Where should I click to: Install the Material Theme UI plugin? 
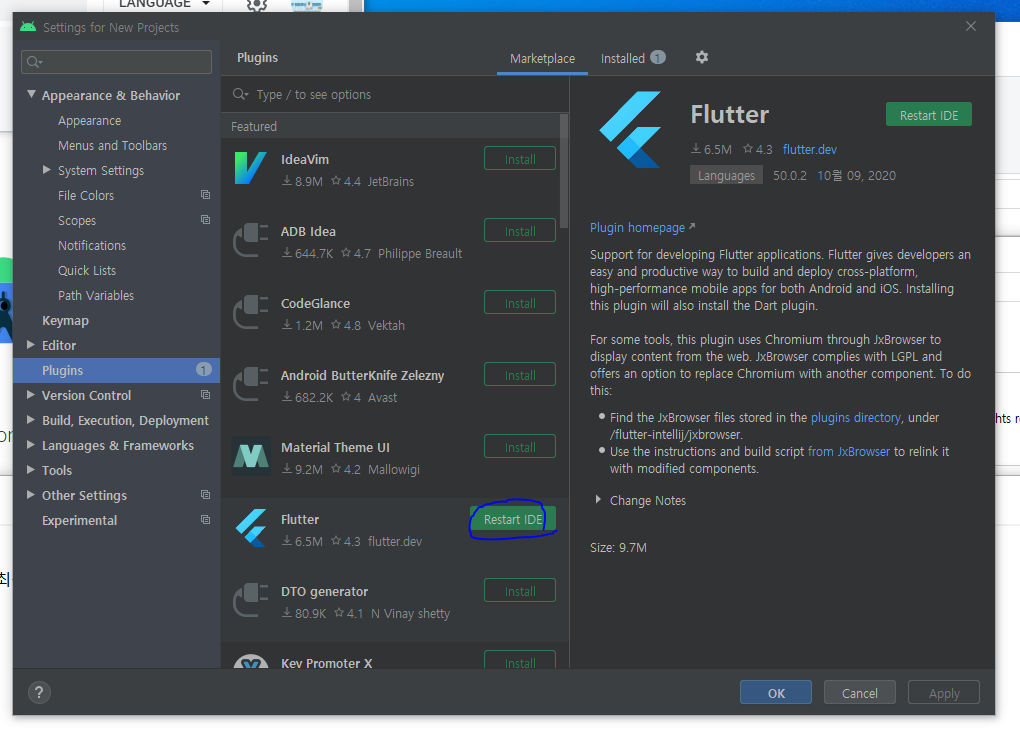pos(520,447)
